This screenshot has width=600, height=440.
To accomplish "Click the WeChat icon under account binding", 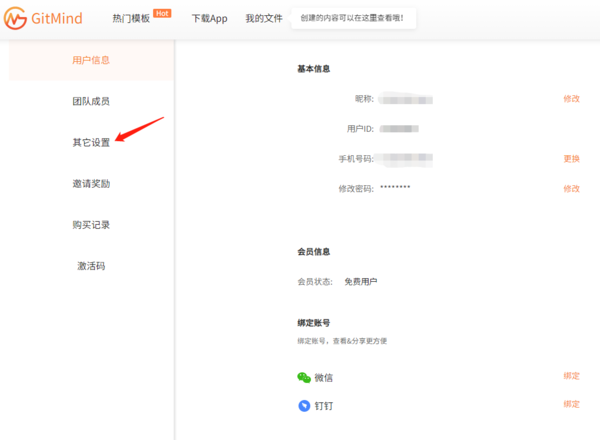I will (304, 377).
